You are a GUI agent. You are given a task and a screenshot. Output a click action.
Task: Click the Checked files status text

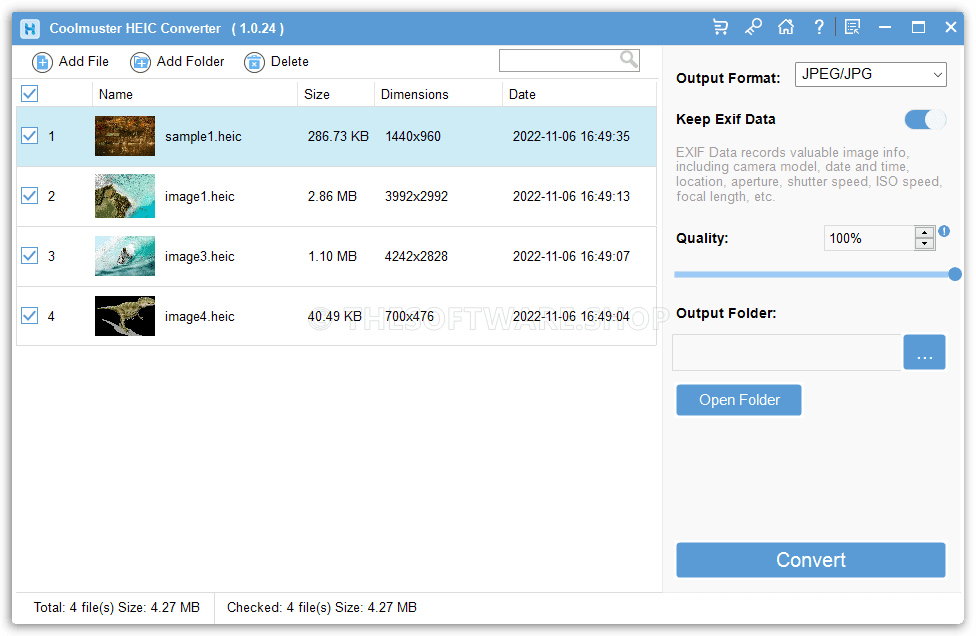322,607
